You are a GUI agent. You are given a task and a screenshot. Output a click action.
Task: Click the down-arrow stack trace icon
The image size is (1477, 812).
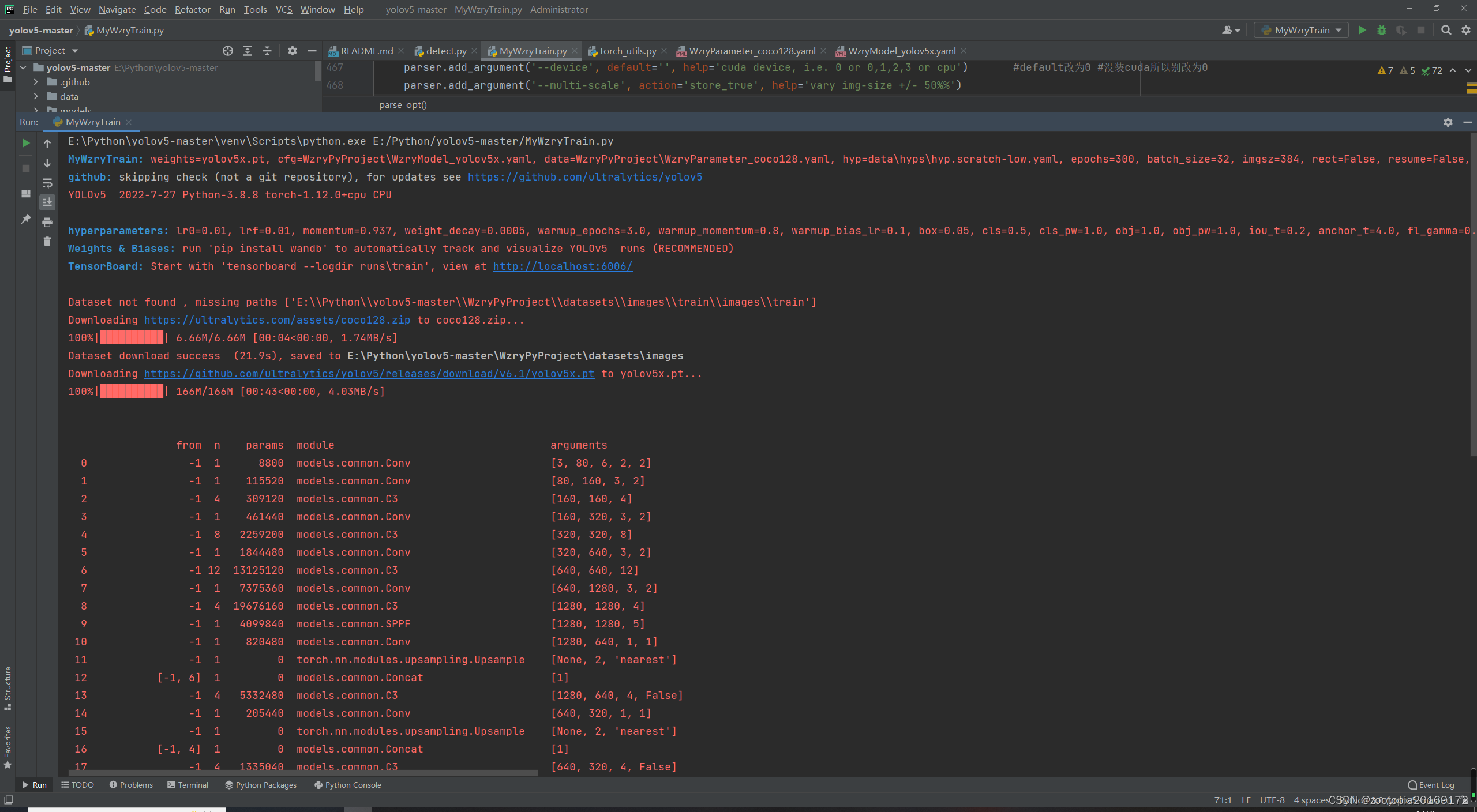47,163
